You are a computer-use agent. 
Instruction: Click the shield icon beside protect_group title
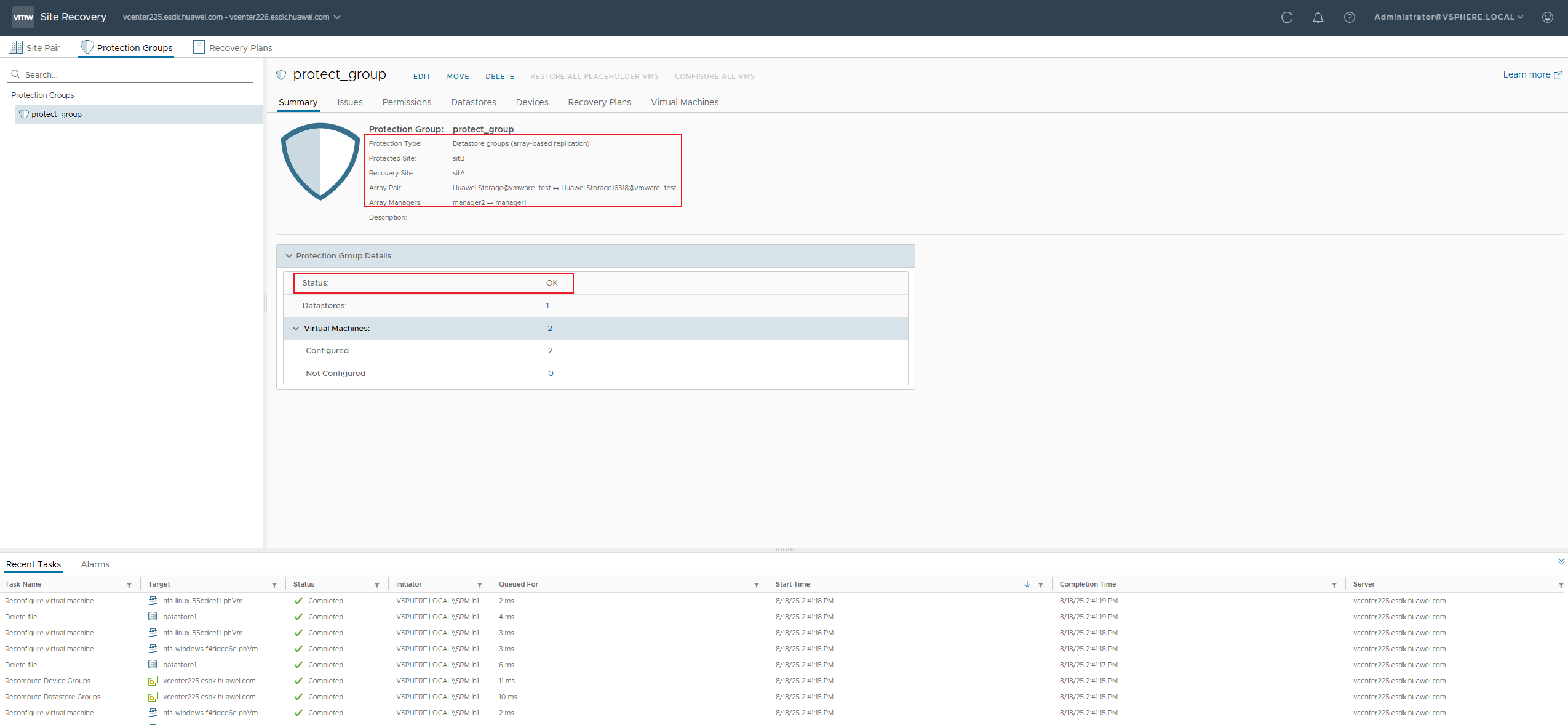(x=281, y=75)
